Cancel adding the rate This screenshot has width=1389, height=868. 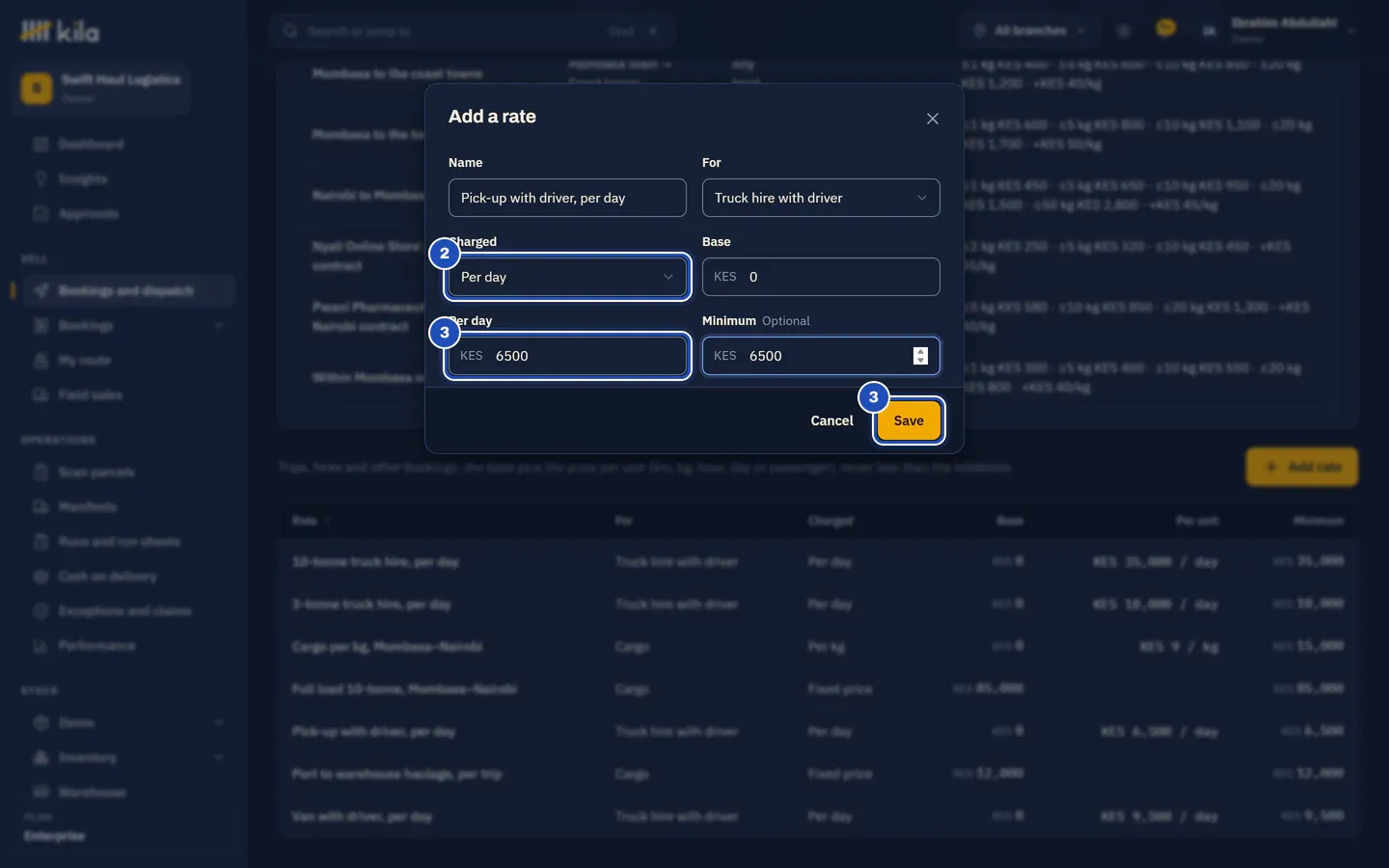(x=831, y=420)
